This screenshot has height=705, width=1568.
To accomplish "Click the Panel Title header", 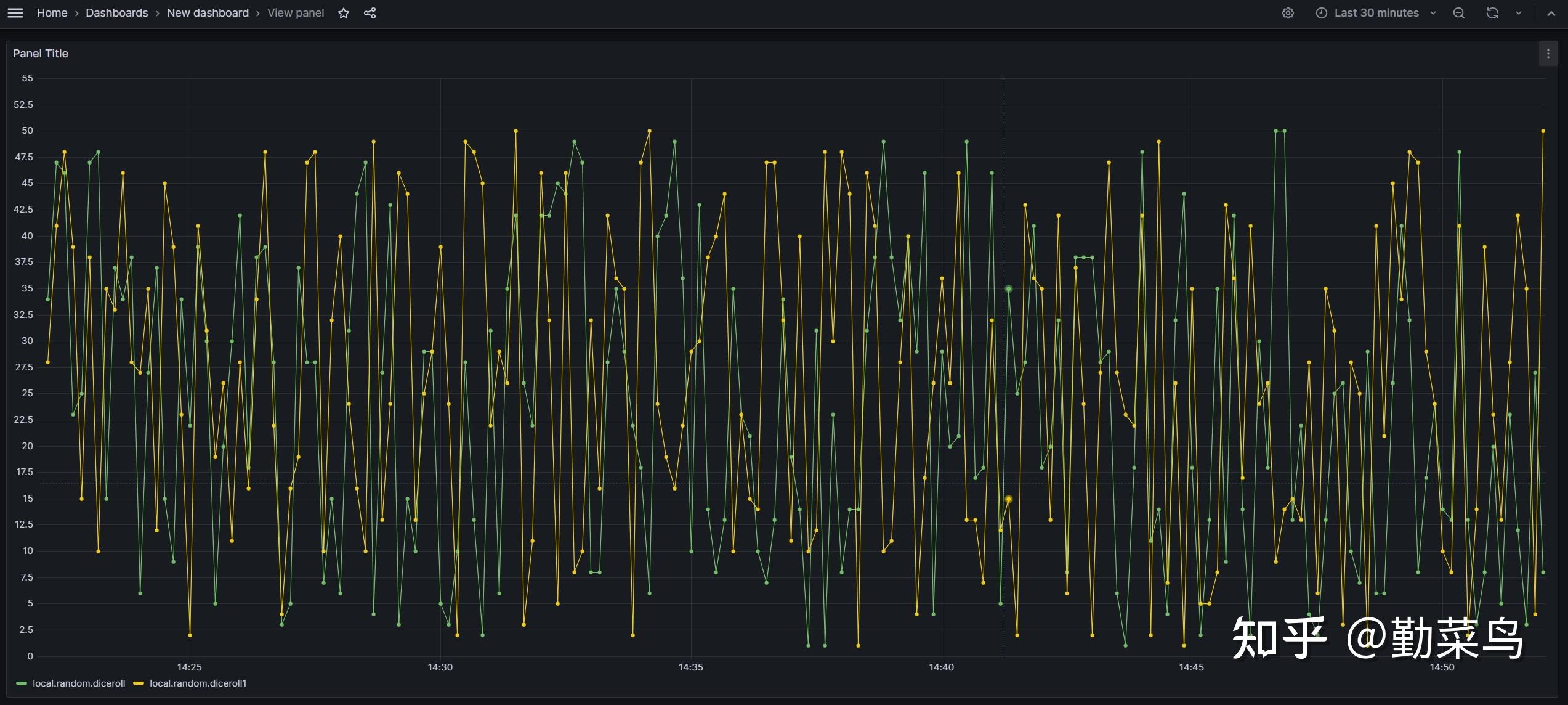I will 41,54.
